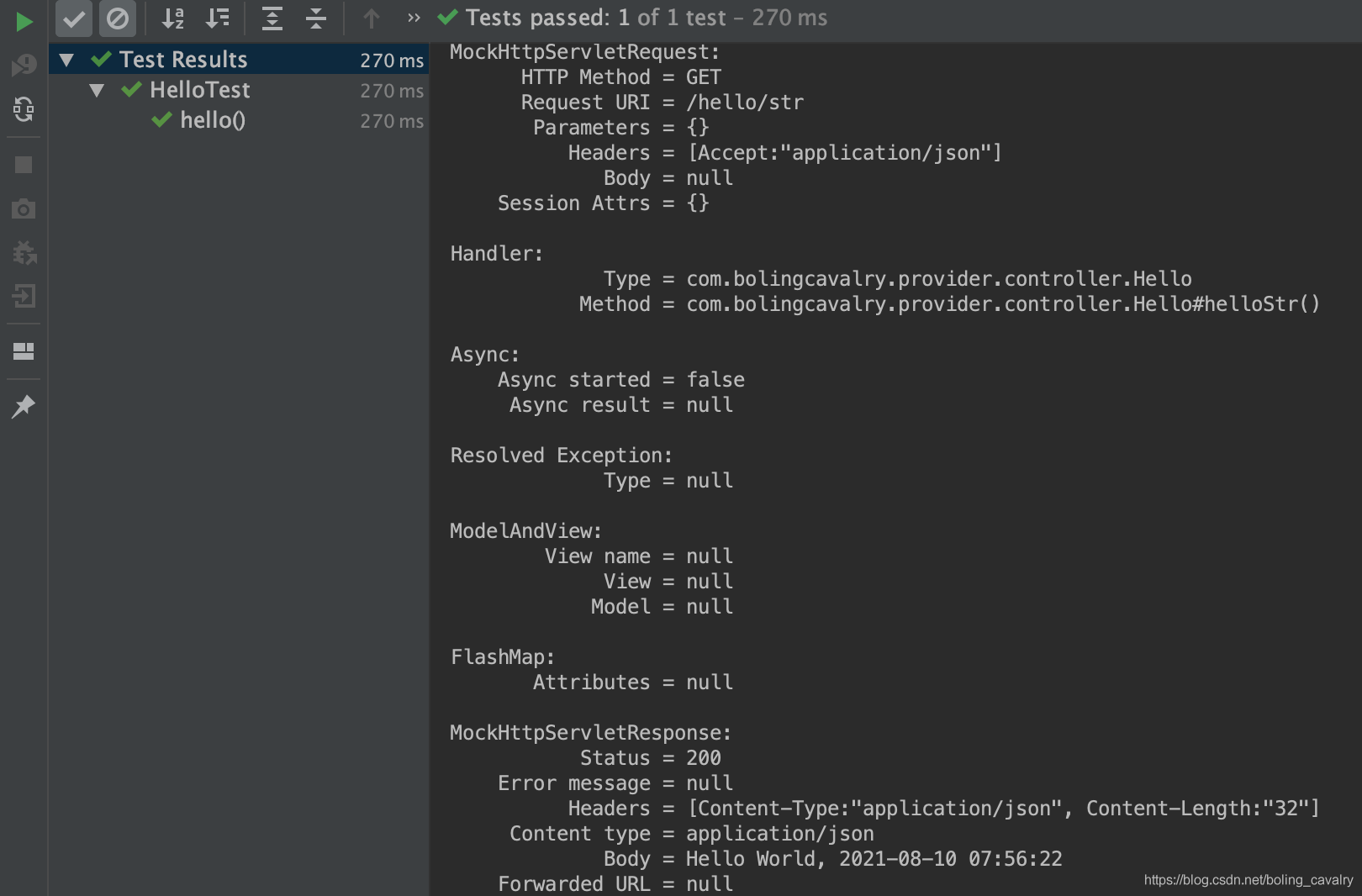This screenshot has height=896, width=1362.
Task: Click the Restore layout icon
Action: pos(24,351)
